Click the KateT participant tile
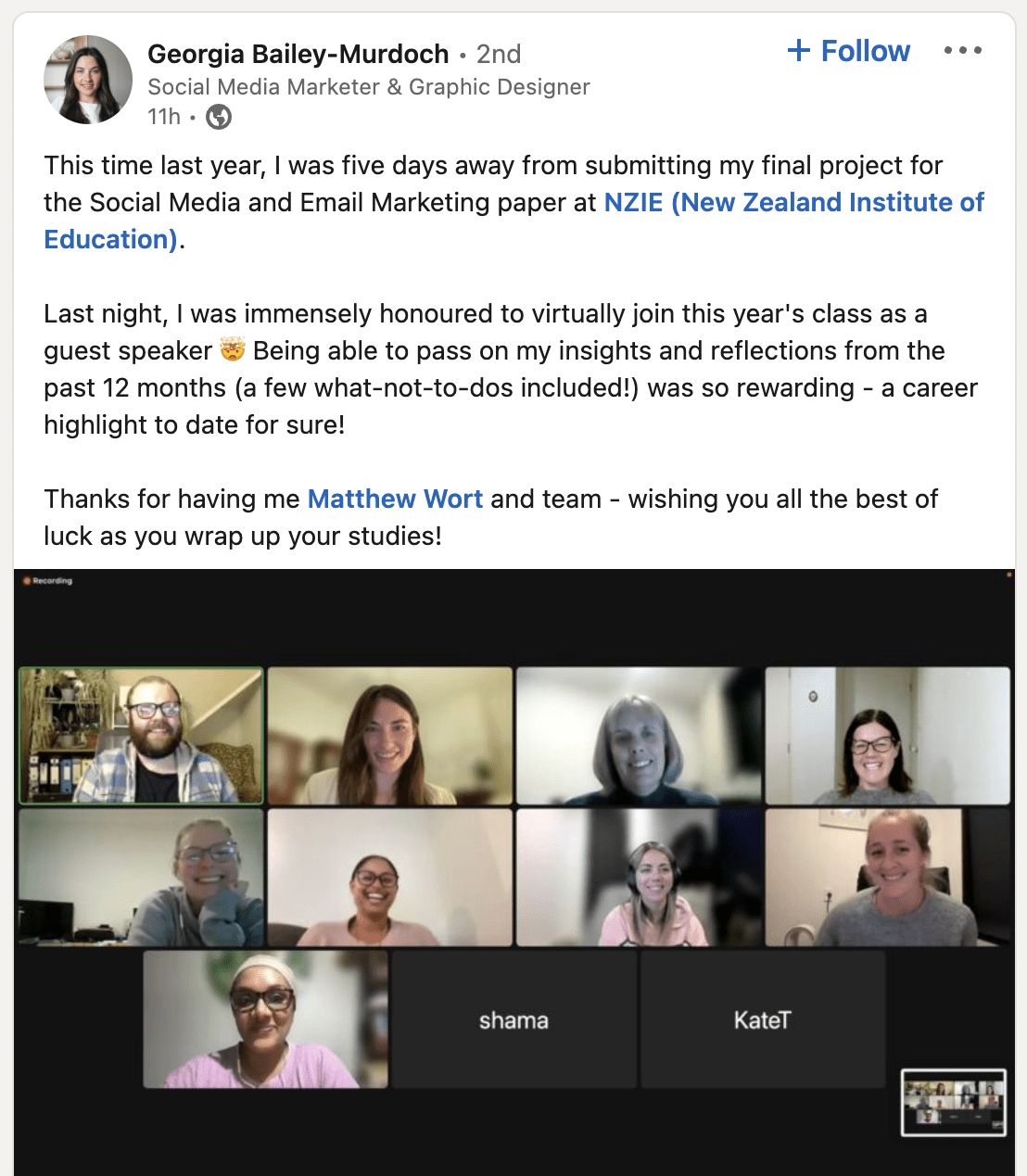Viewport: 1027px width, 1176px height. pyautogui.click(x=763, y=1019)
